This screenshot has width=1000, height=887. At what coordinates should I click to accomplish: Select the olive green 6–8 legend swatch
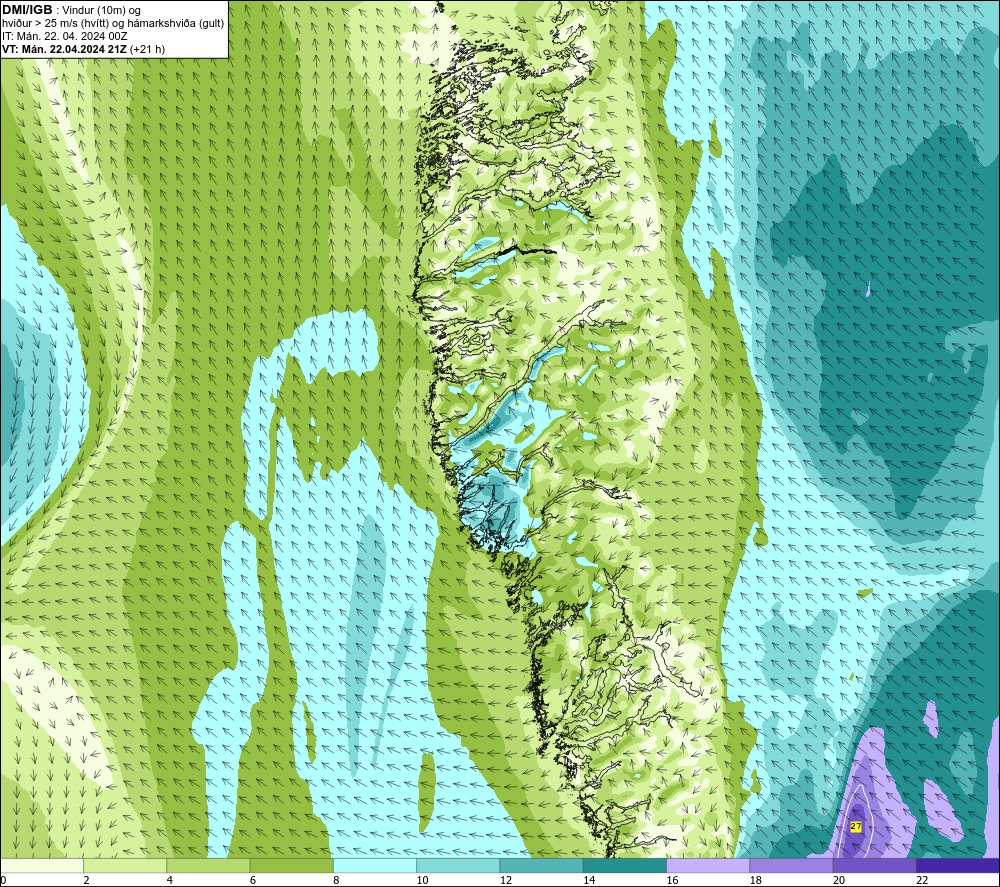(x=291, y=865)
